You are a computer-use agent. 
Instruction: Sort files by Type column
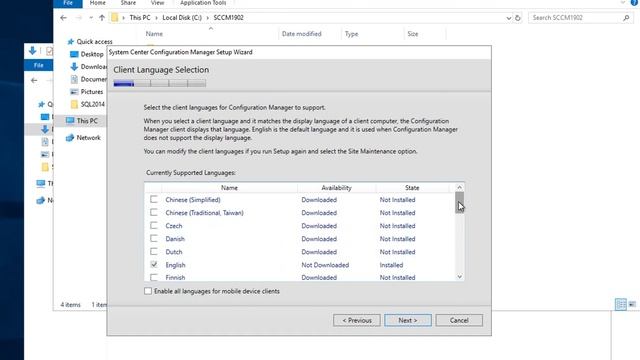point(351,34)
